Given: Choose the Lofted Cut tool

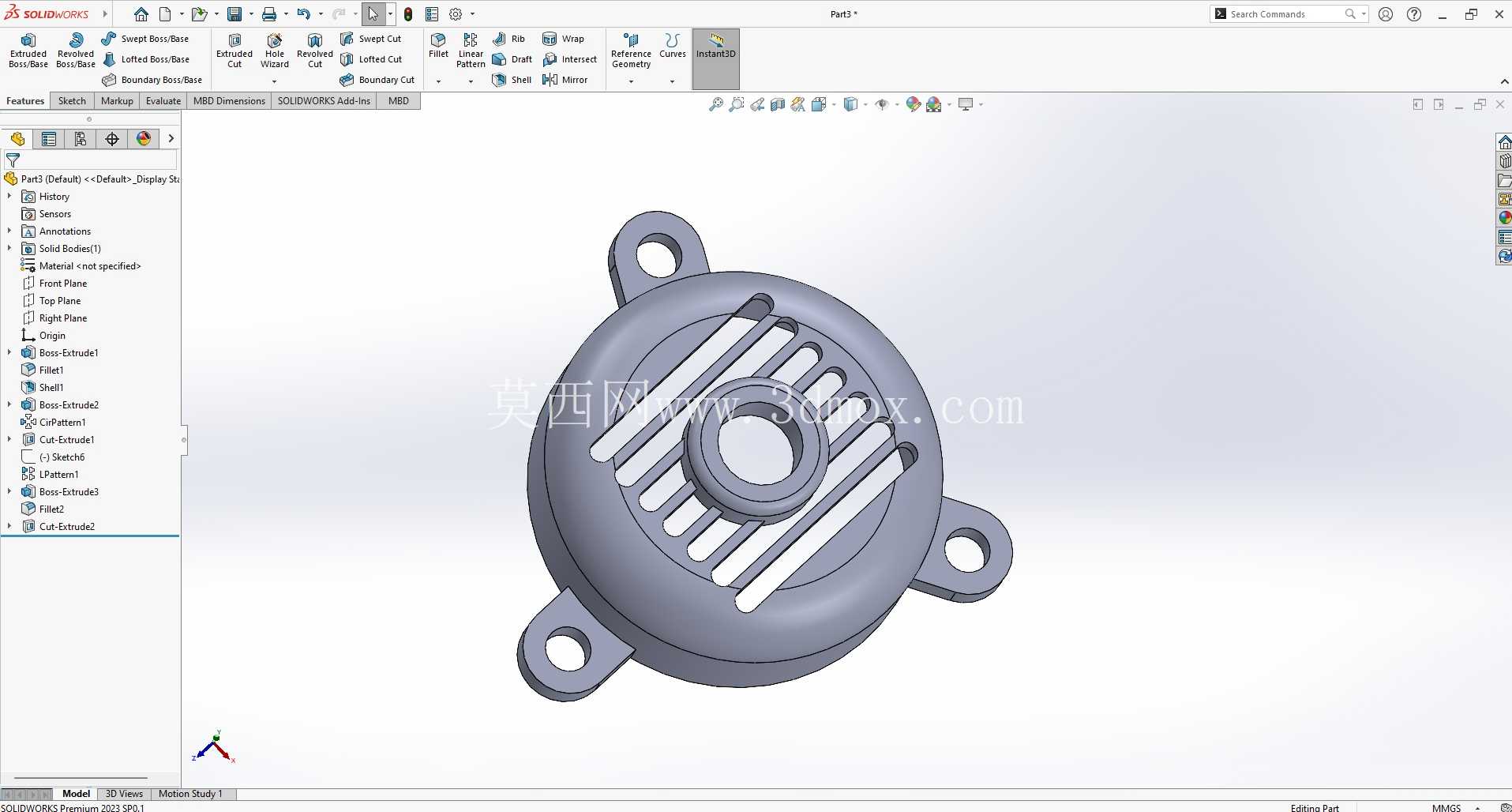Looking at the screenshot, I should pyautogui.click(x=370, y=59).
